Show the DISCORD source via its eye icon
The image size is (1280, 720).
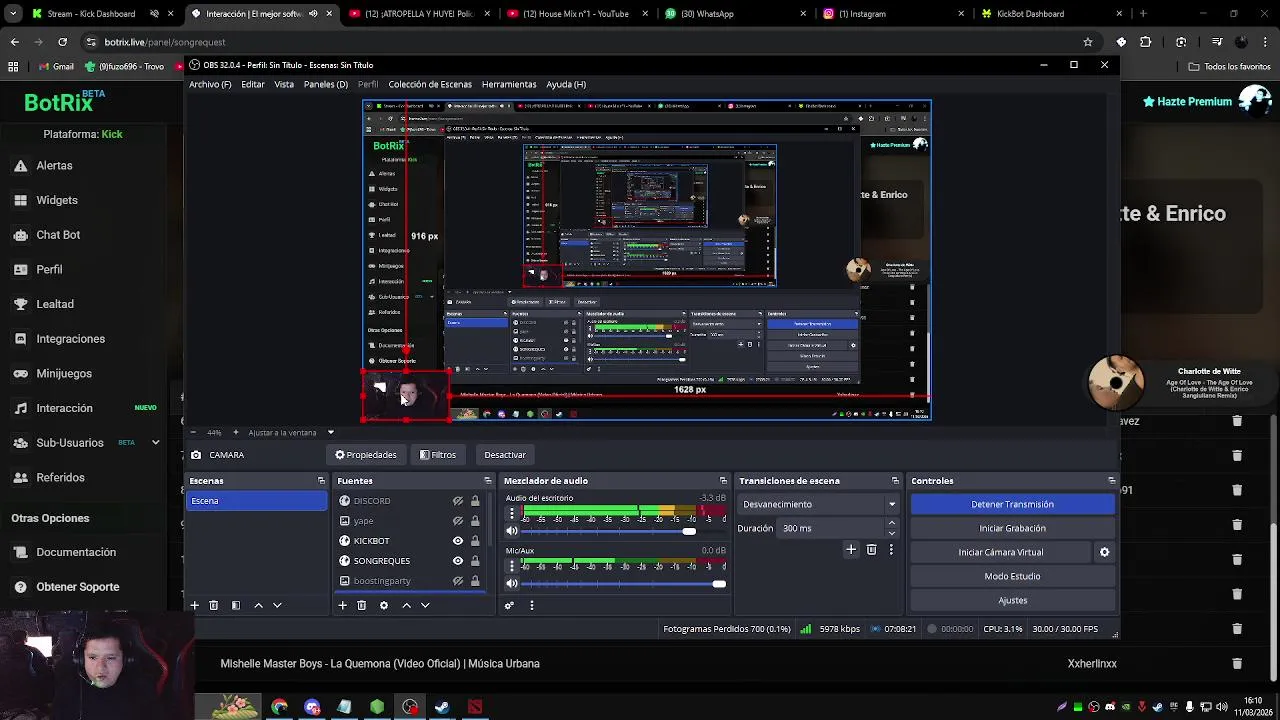[x=458, y=501]
